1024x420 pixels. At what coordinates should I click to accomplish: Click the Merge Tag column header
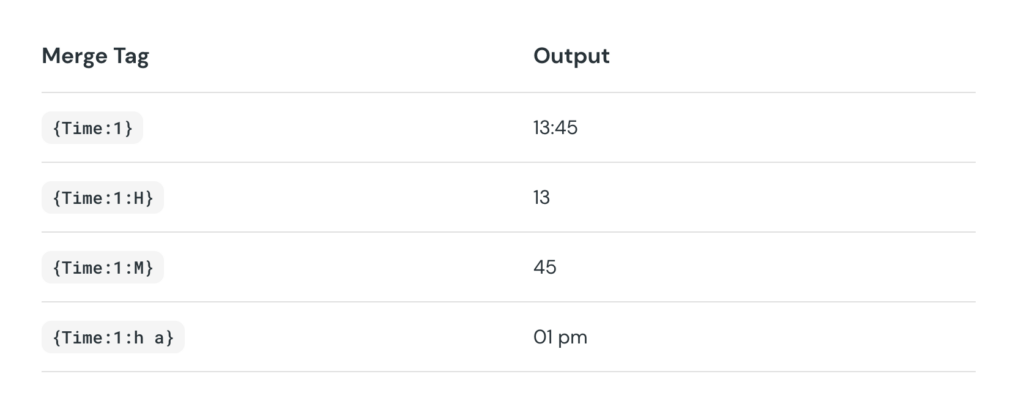tap(95, 57)
